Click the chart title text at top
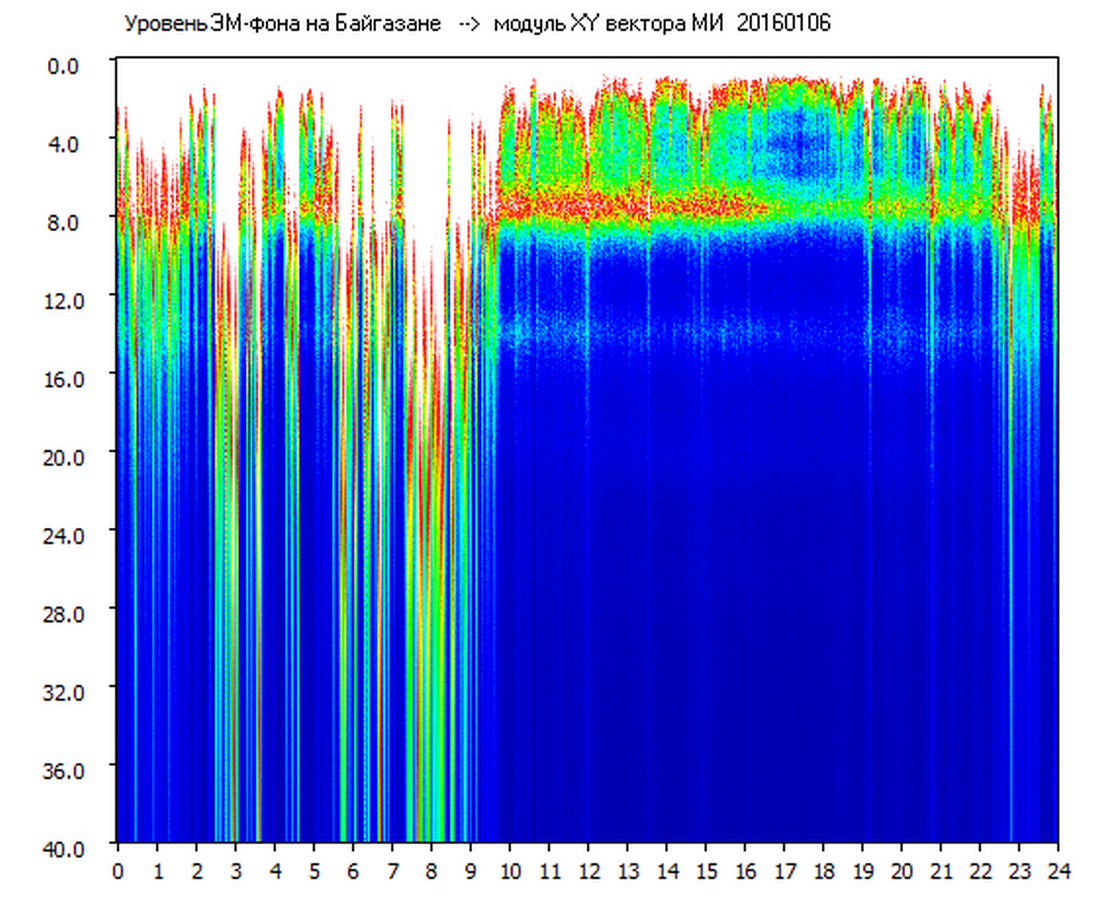This screenshot has width=1096, height=900. click(476, 24)
